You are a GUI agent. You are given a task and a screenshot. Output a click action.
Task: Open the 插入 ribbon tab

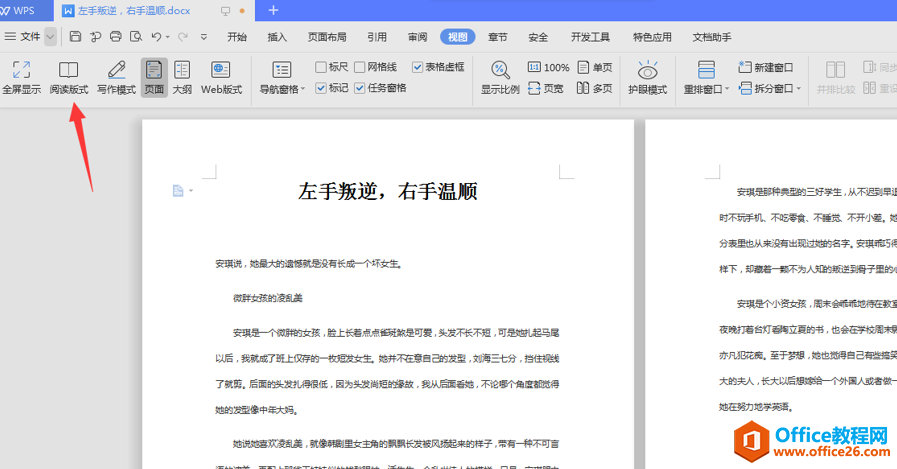pyautogui.click(x=277, y=37)
